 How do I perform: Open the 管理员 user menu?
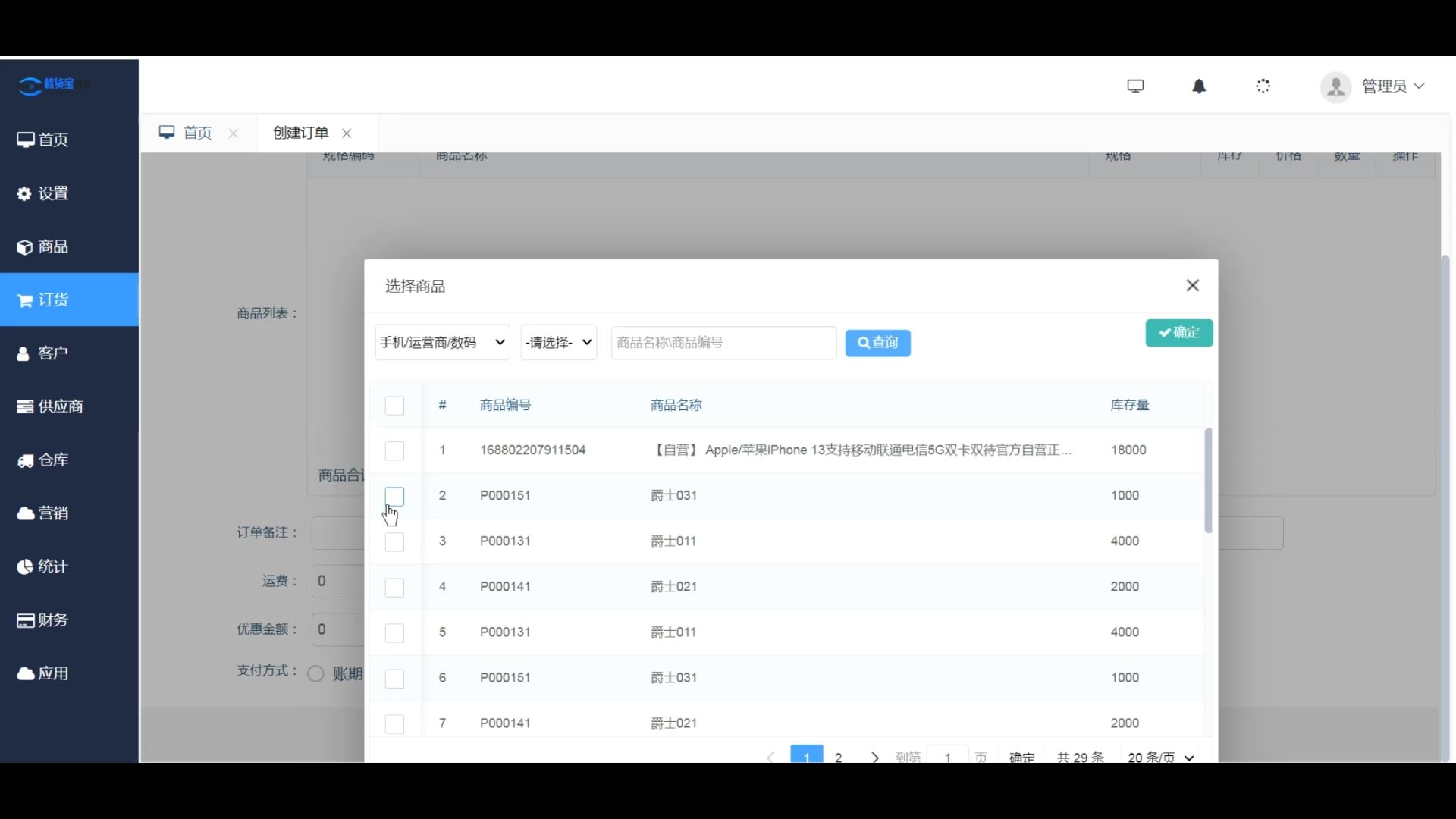pyautogui.click(x=1392, y=86)
